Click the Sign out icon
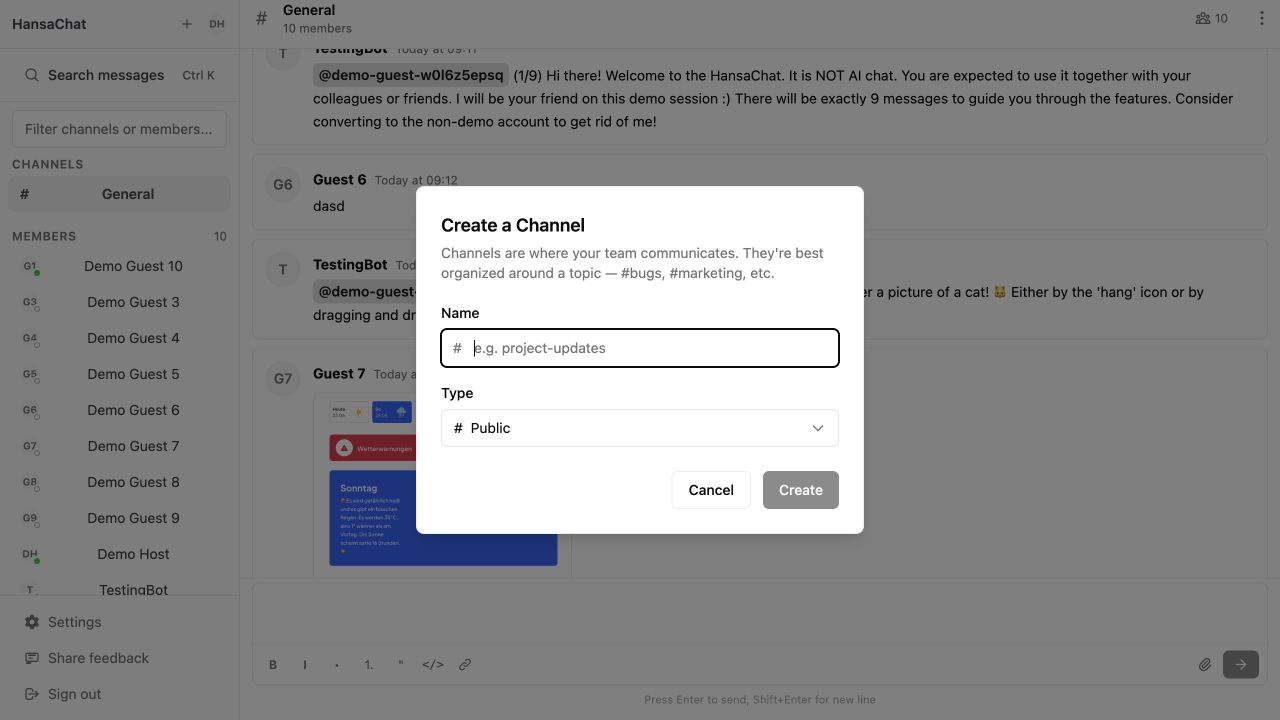This screenshot has width=1280, height=720. pyautogui.click(x=32, y=694)
